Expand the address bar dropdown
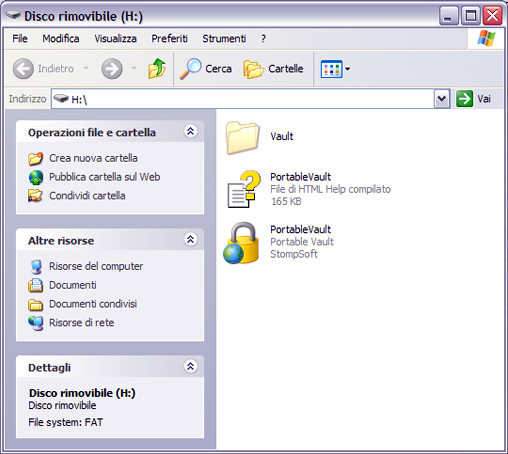Viewport: 508px width, 454px height. coord(442,99)
